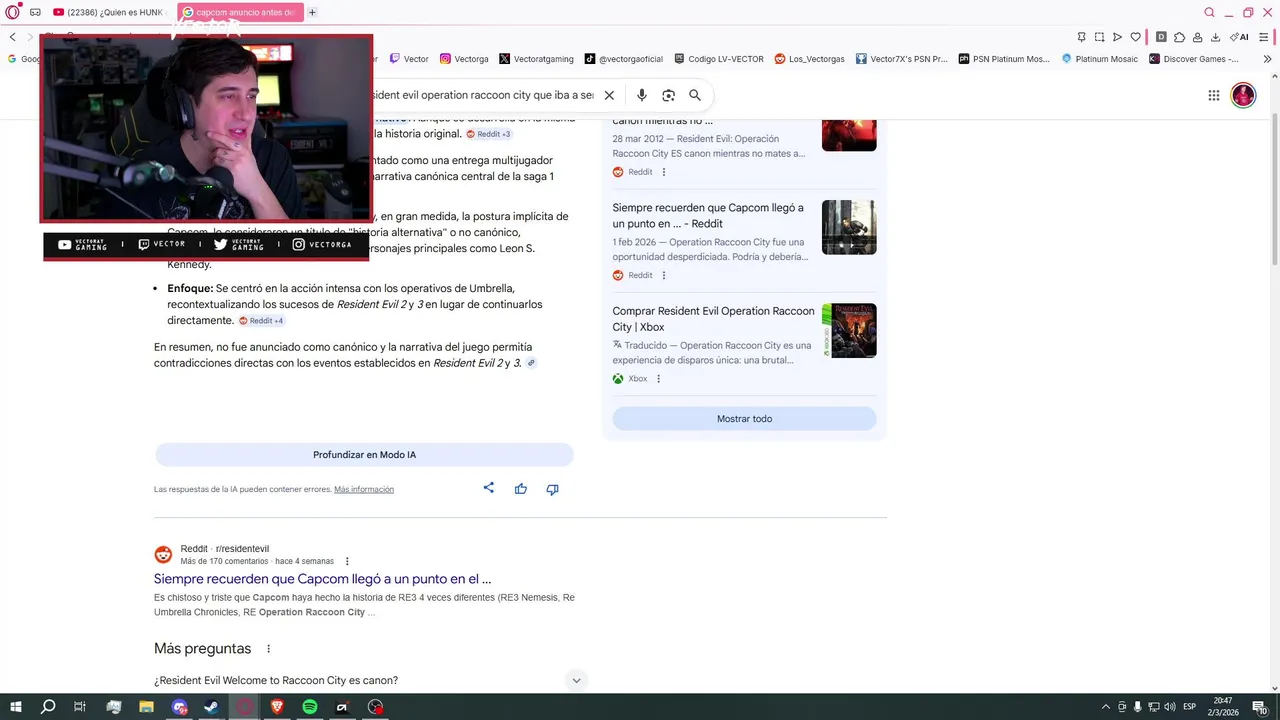Open the Más información link
The image size is (1280, 720).
point(364,489)
